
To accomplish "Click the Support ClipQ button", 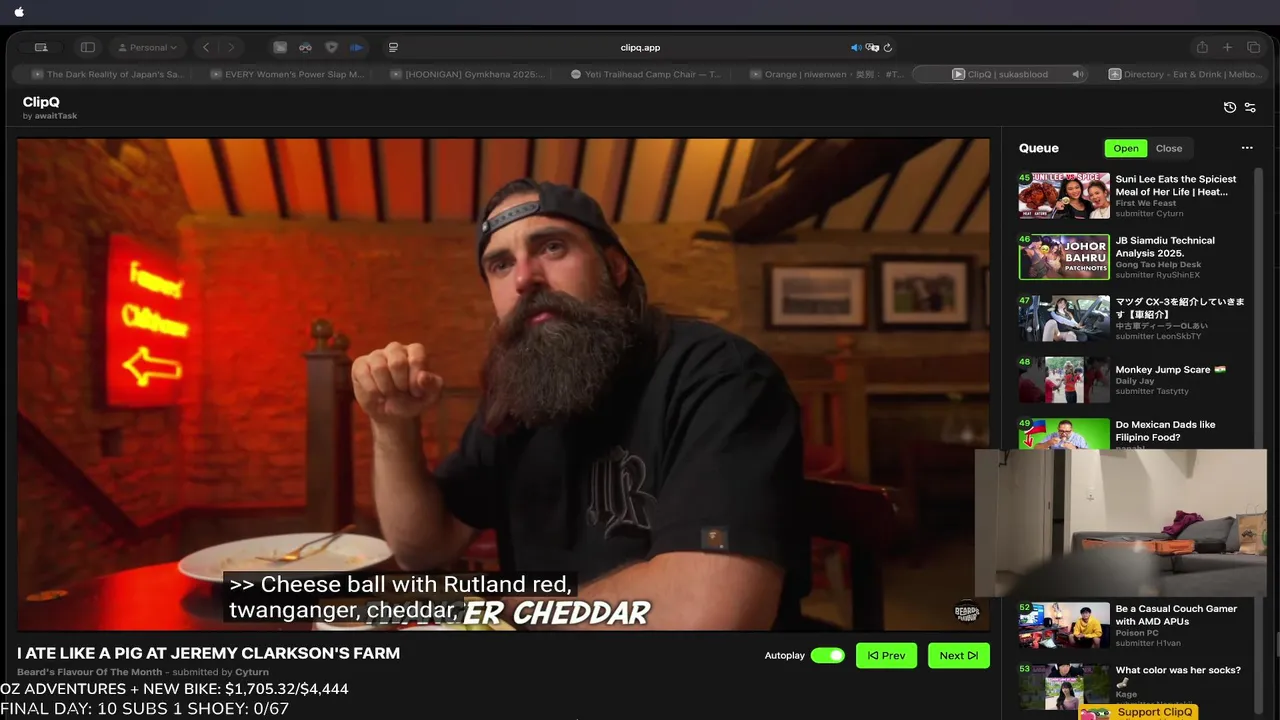I will (1140, 712).
